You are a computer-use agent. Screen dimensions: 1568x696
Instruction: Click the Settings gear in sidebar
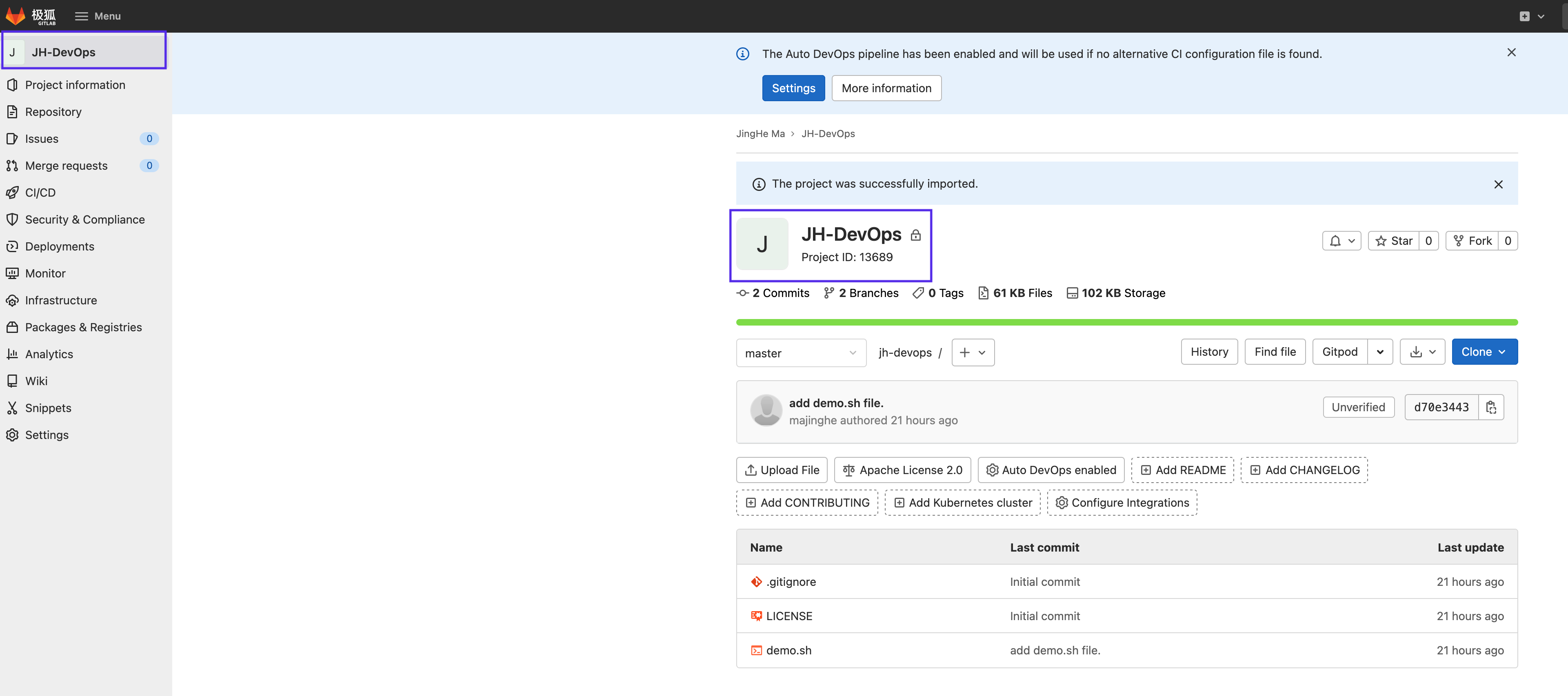pos(12,435)
